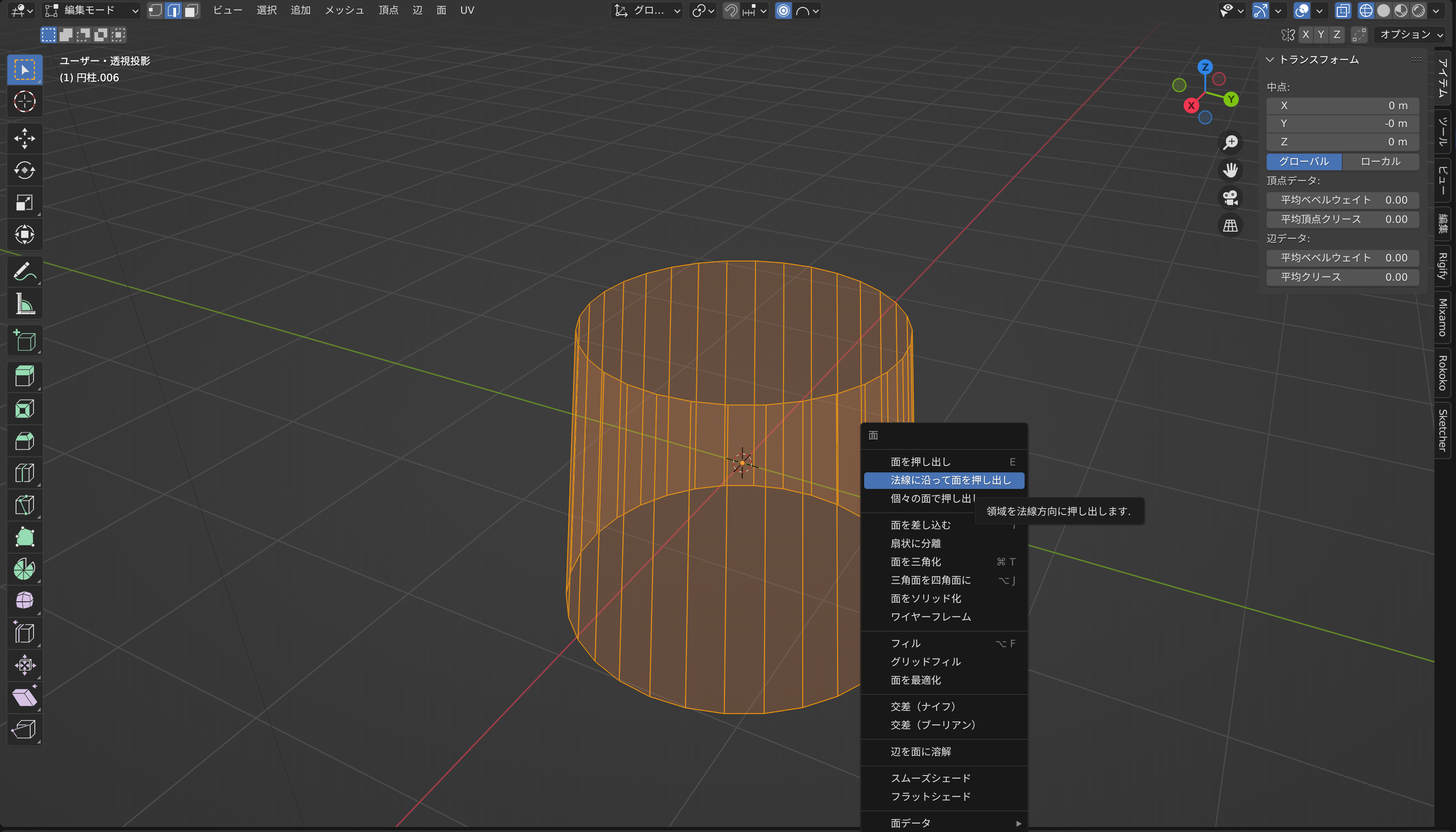Click スムーズシェード in face menu
Viewport: 1456px width, 832px height.
pos(944,778)
